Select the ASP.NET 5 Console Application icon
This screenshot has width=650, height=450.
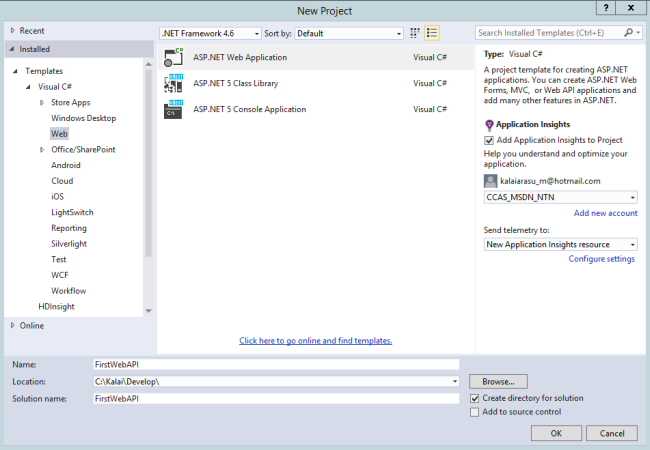173,109
